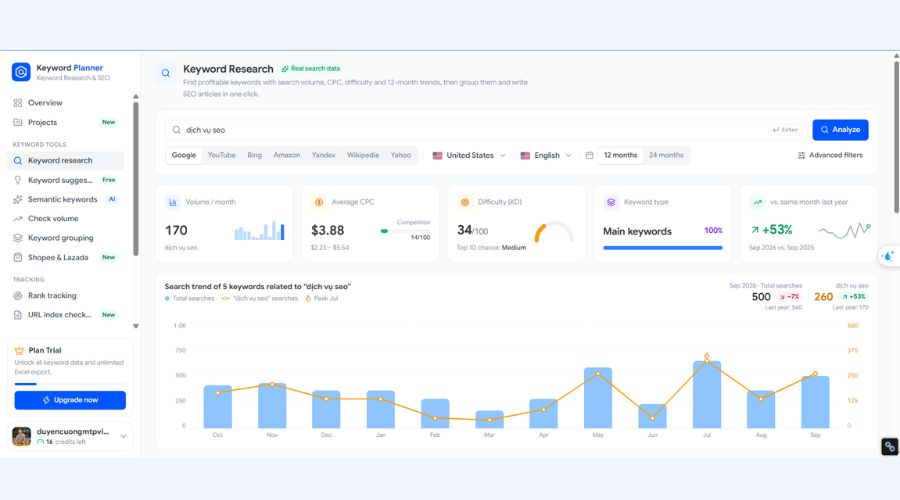The width and height of the screenshot is (900, 500).
Task: Click the Upgrade now button
Action: point(70,400)
